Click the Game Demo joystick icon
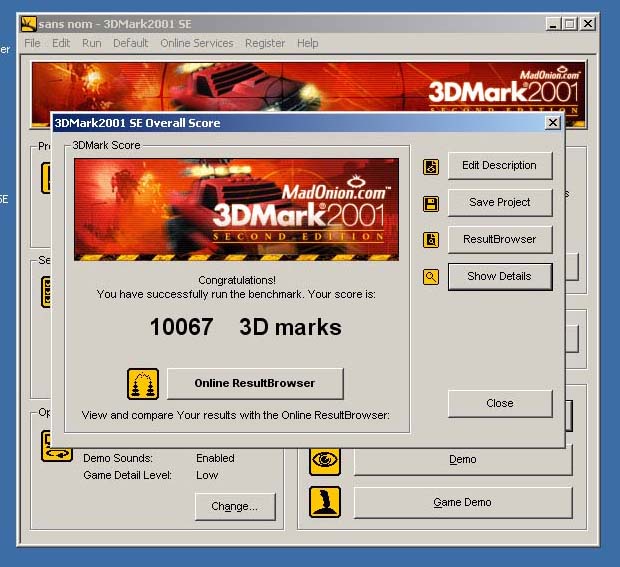 pyautogui.click(x=325, y=502)
